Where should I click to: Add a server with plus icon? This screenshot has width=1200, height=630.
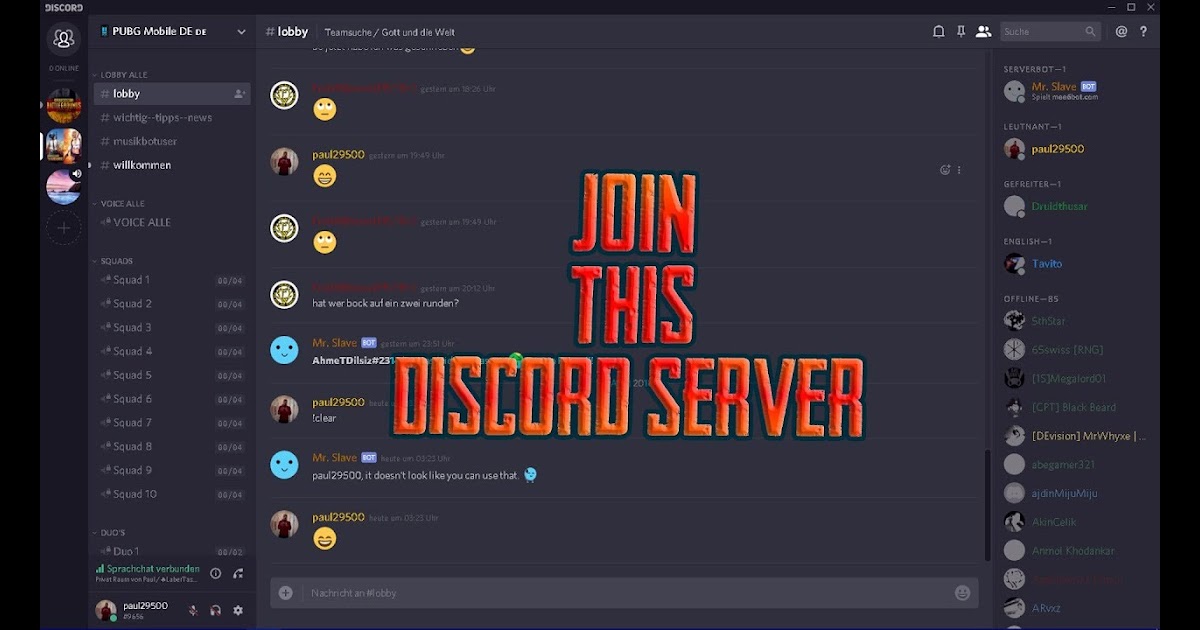click(x=64, y=228)
